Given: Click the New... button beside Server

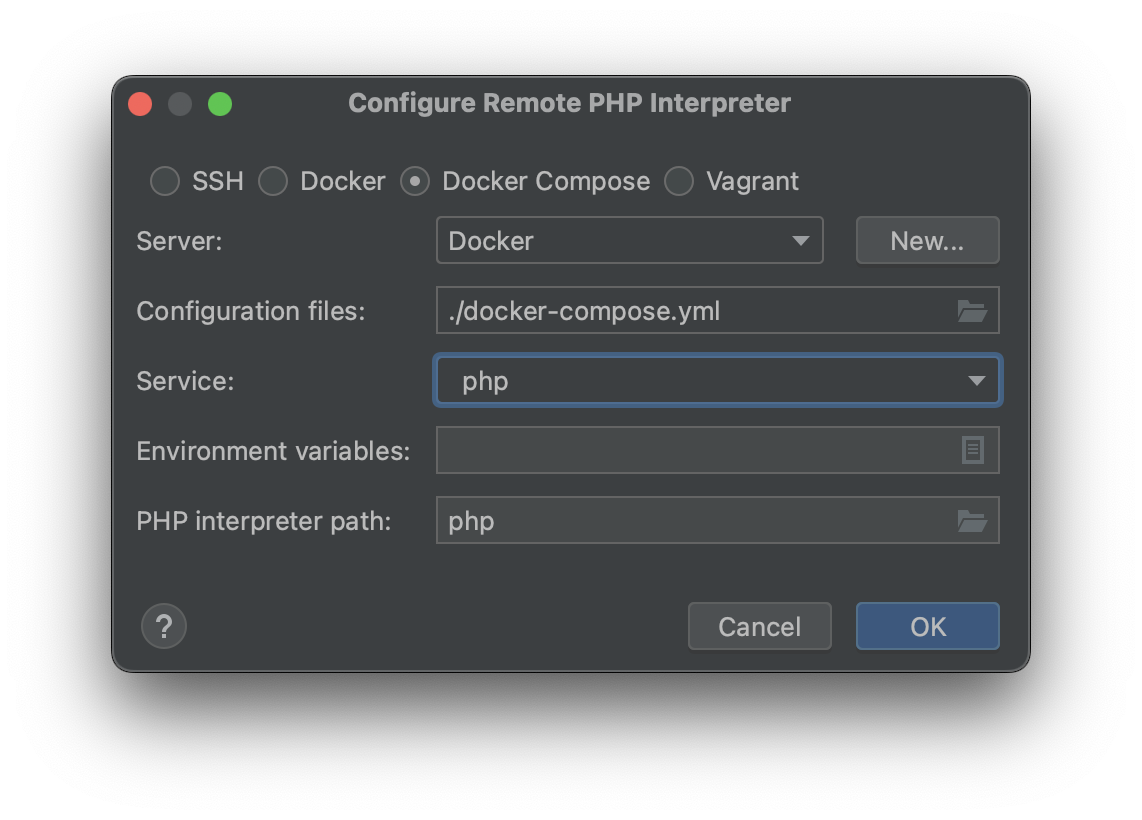Looking at the screenshot, I should tap(927, 240).
